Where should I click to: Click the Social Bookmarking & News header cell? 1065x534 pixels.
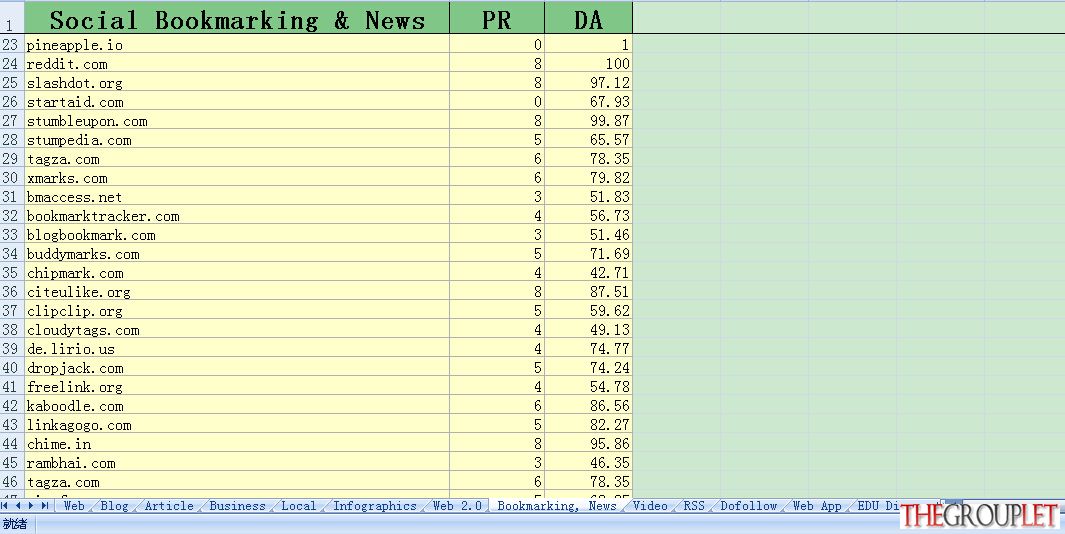point(236,18)
